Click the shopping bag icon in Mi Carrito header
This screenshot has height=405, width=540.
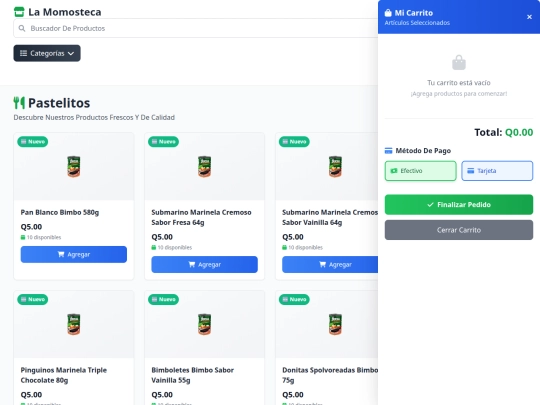[388, 13]
